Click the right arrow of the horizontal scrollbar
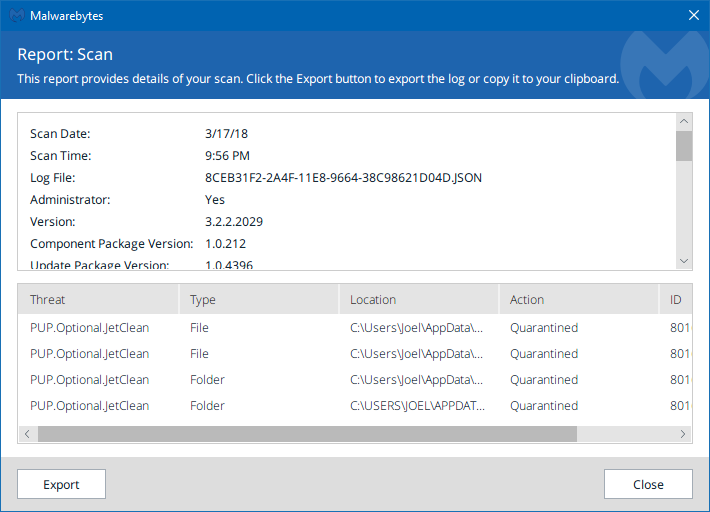Screen dimensions: 710x512 pos(683,434)
